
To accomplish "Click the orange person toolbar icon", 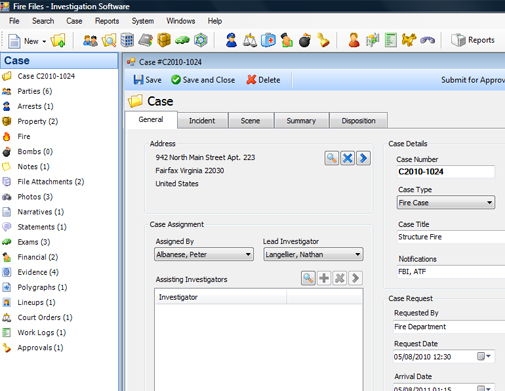I will [x=354, y=40].
